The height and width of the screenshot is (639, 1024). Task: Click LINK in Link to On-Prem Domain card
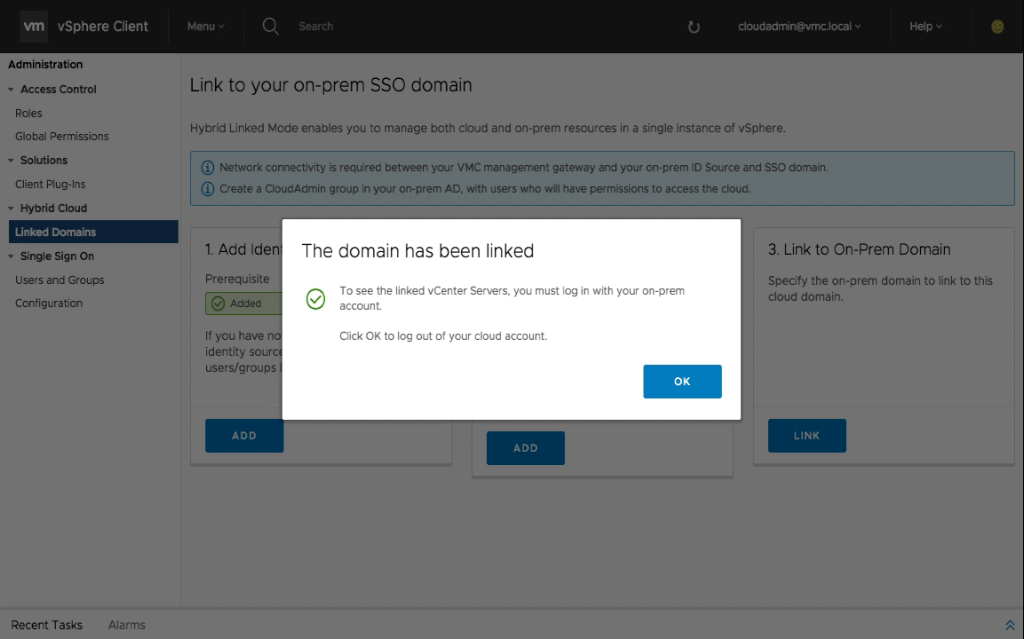point(807,436)
